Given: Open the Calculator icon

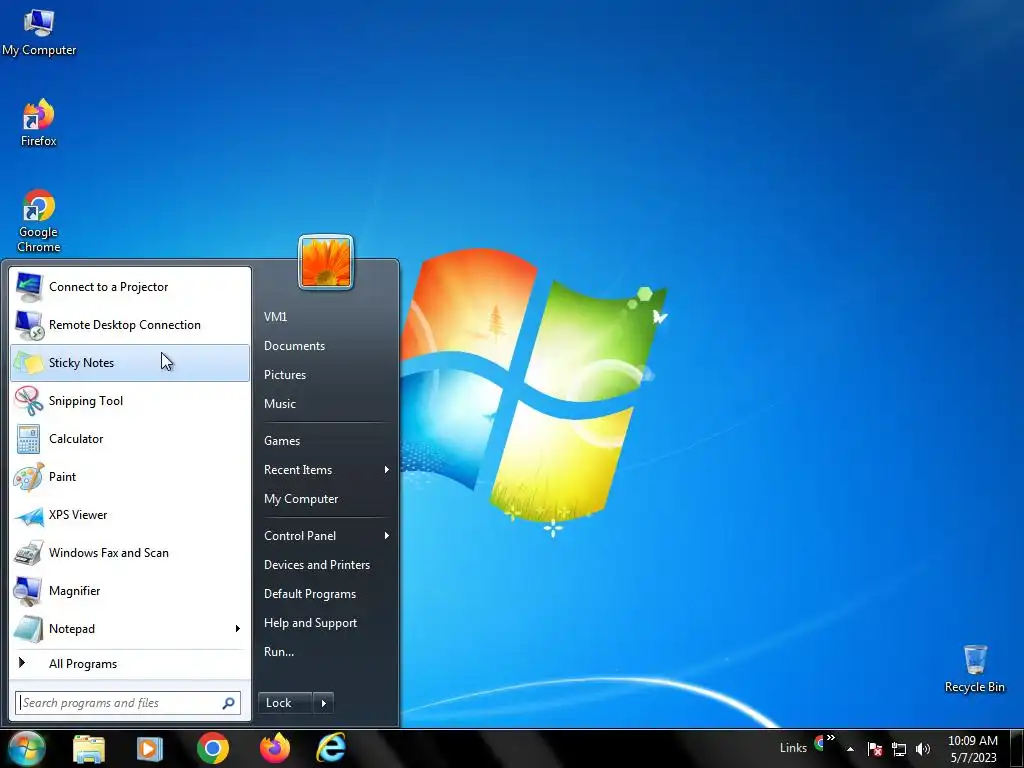Looking at the screenshot, I should tap(29, 438).
